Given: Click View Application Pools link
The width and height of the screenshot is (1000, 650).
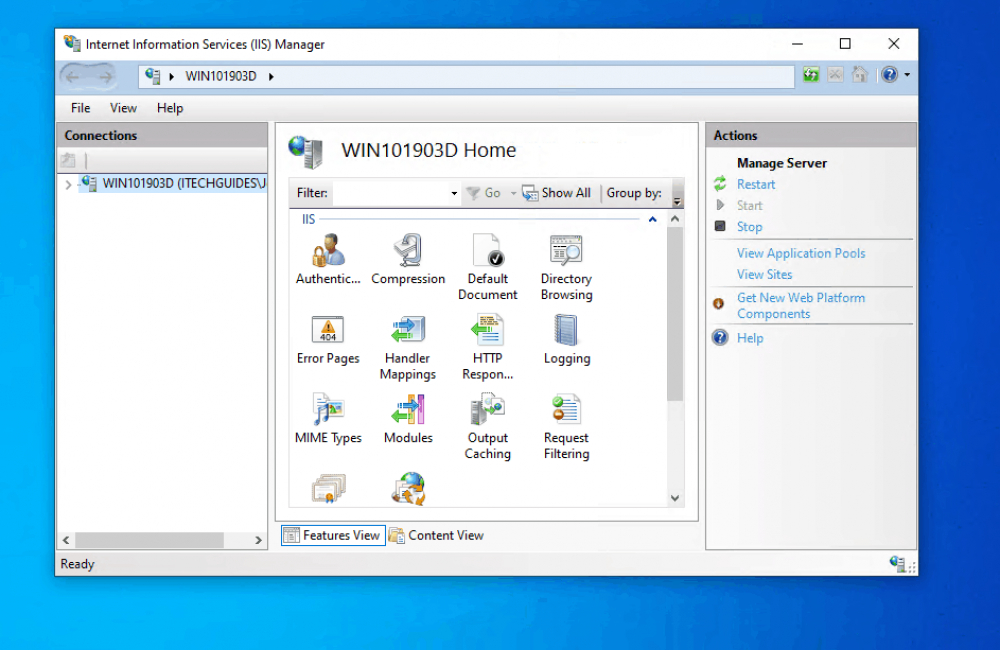Looking at the screenshot, I should tap(801, 253).
